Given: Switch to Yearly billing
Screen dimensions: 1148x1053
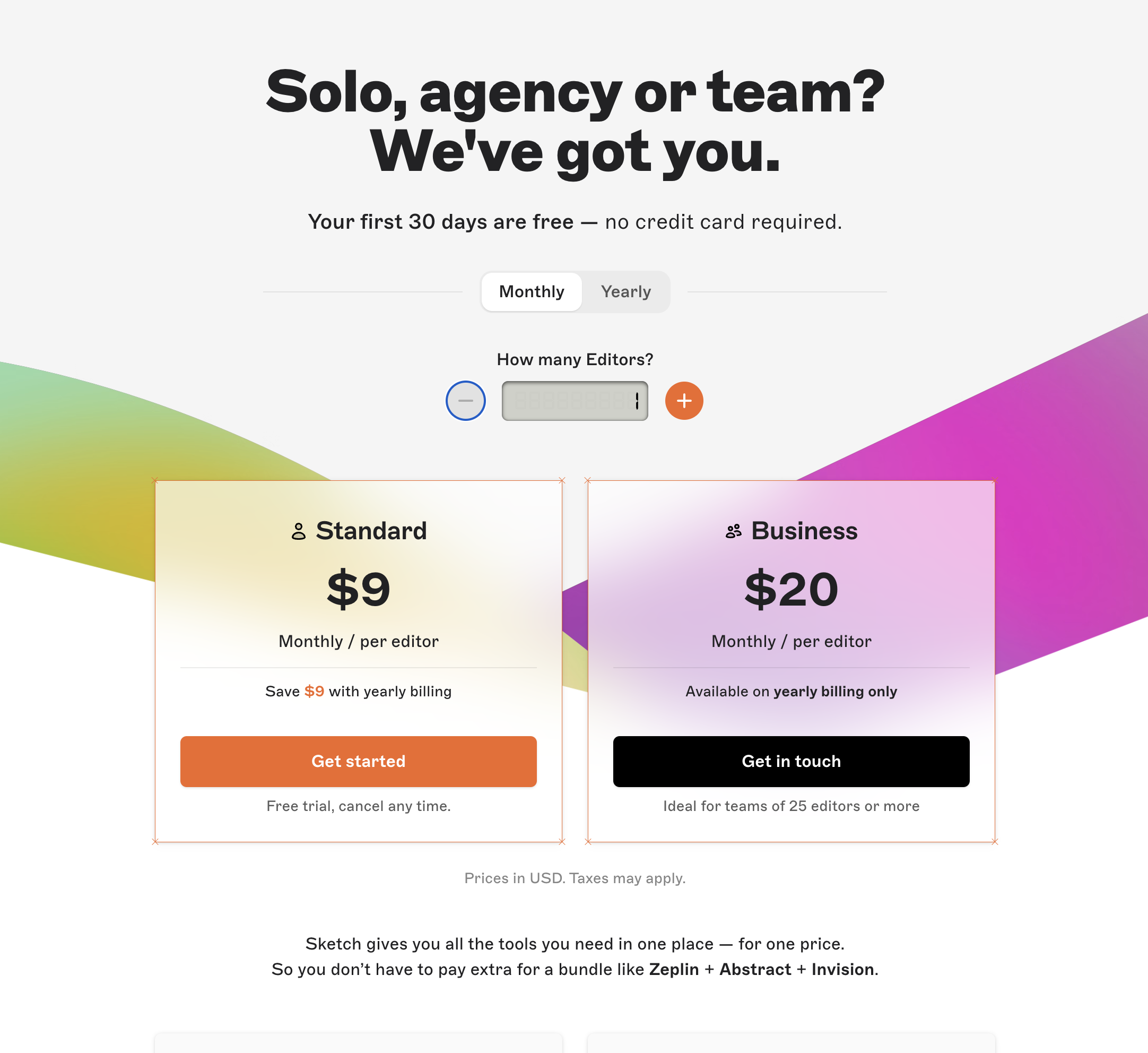Looking at the screenshot, I should click(625, 292).
